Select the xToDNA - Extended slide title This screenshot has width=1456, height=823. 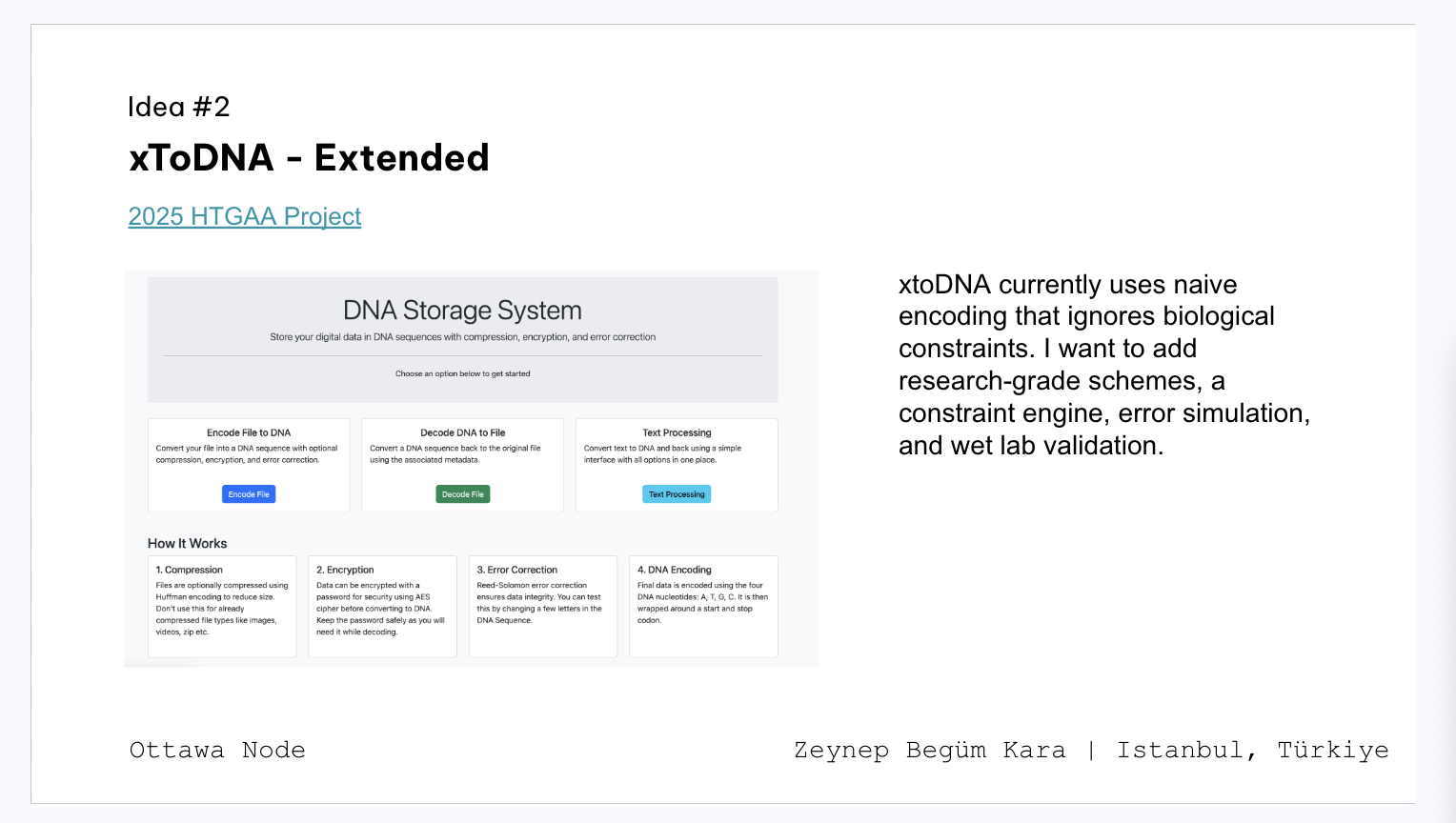coord(310,158)
